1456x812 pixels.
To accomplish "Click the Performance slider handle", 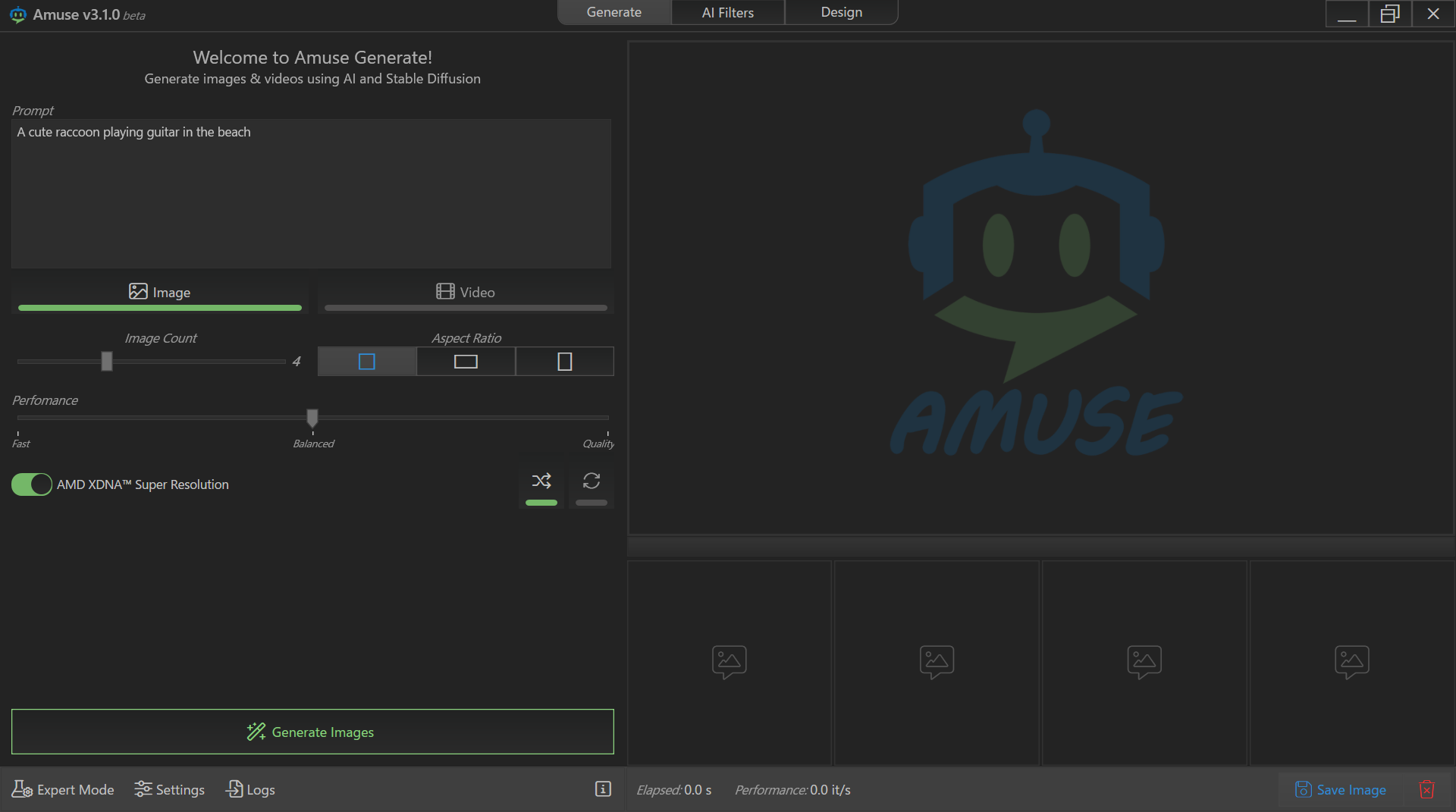I will (312, 418).
